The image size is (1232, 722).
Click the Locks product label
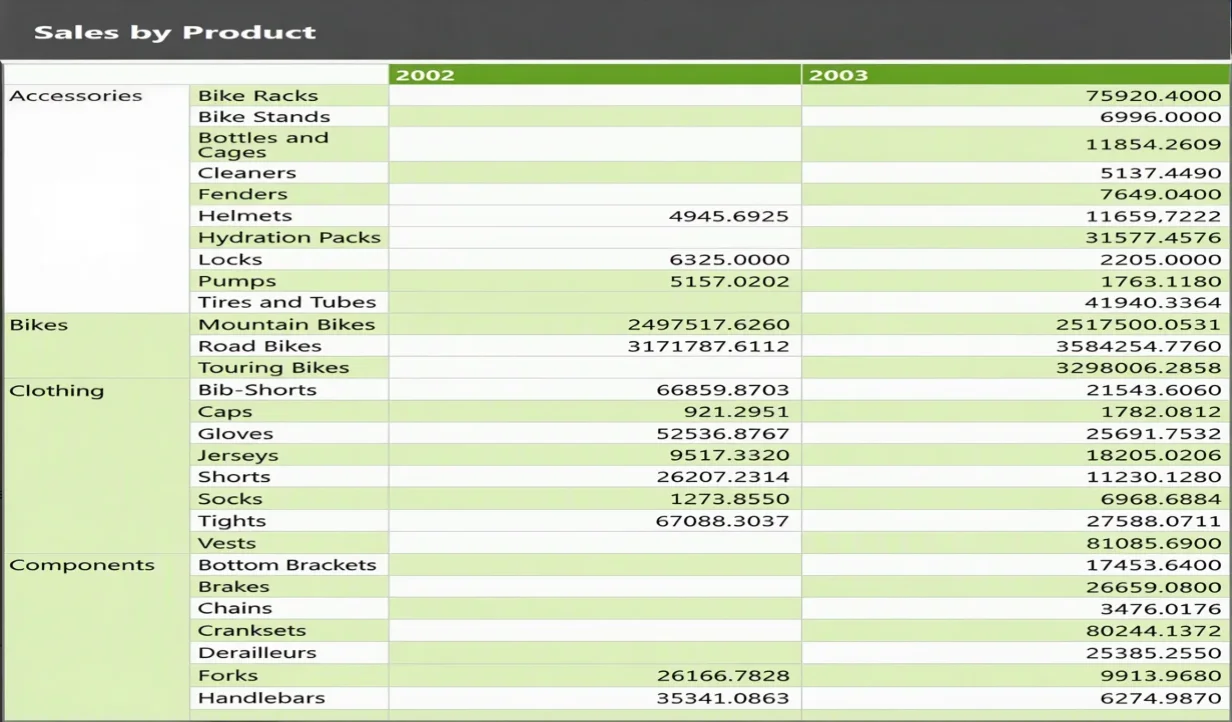point(230,260)
